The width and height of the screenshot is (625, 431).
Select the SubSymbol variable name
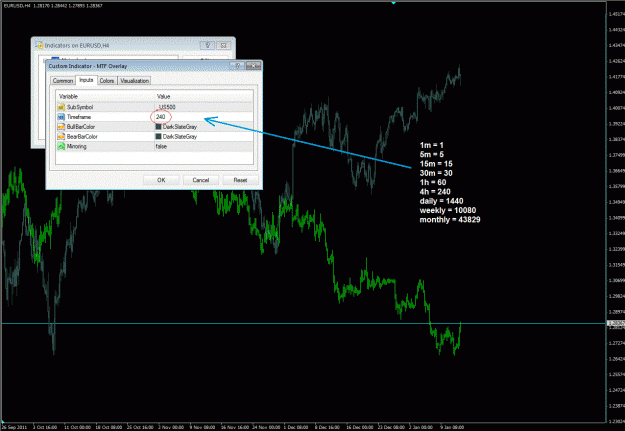[80, 107]
